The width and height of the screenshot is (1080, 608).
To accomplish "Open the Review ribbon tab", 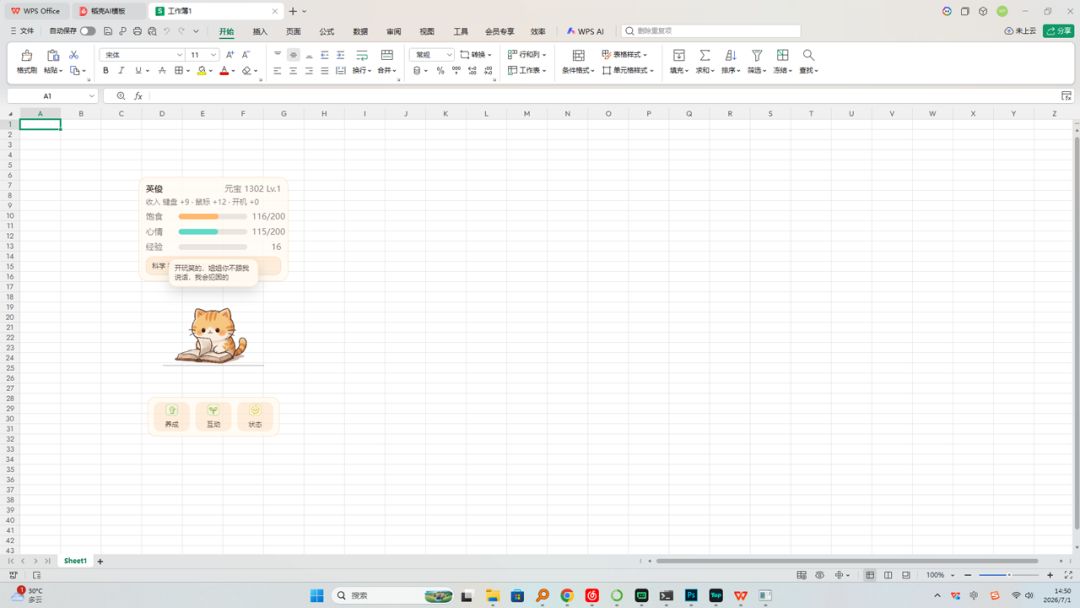I will [393, 32].
